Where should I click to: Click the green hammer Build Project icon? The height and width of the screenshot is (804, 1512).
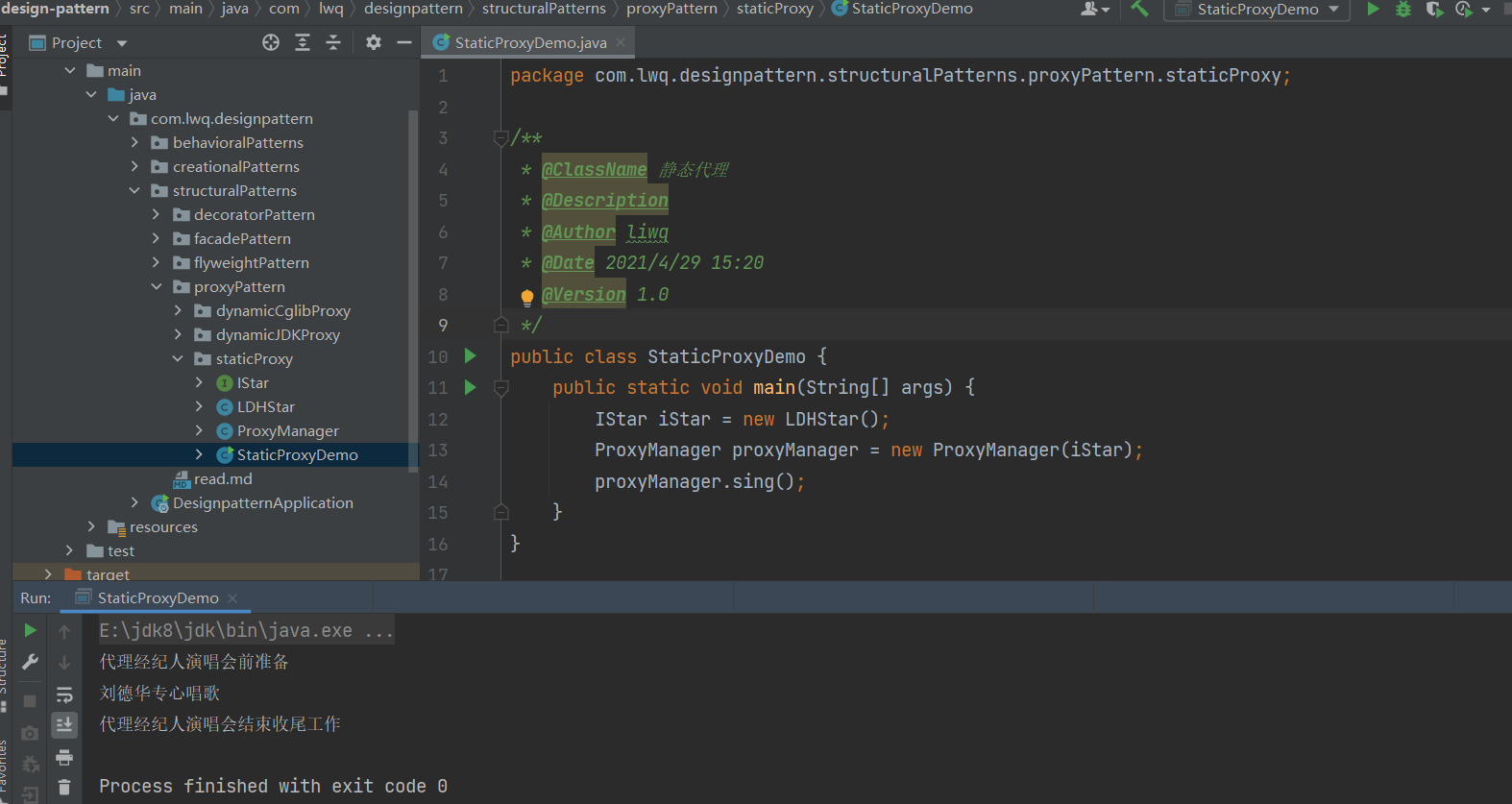coord(1139,9)
